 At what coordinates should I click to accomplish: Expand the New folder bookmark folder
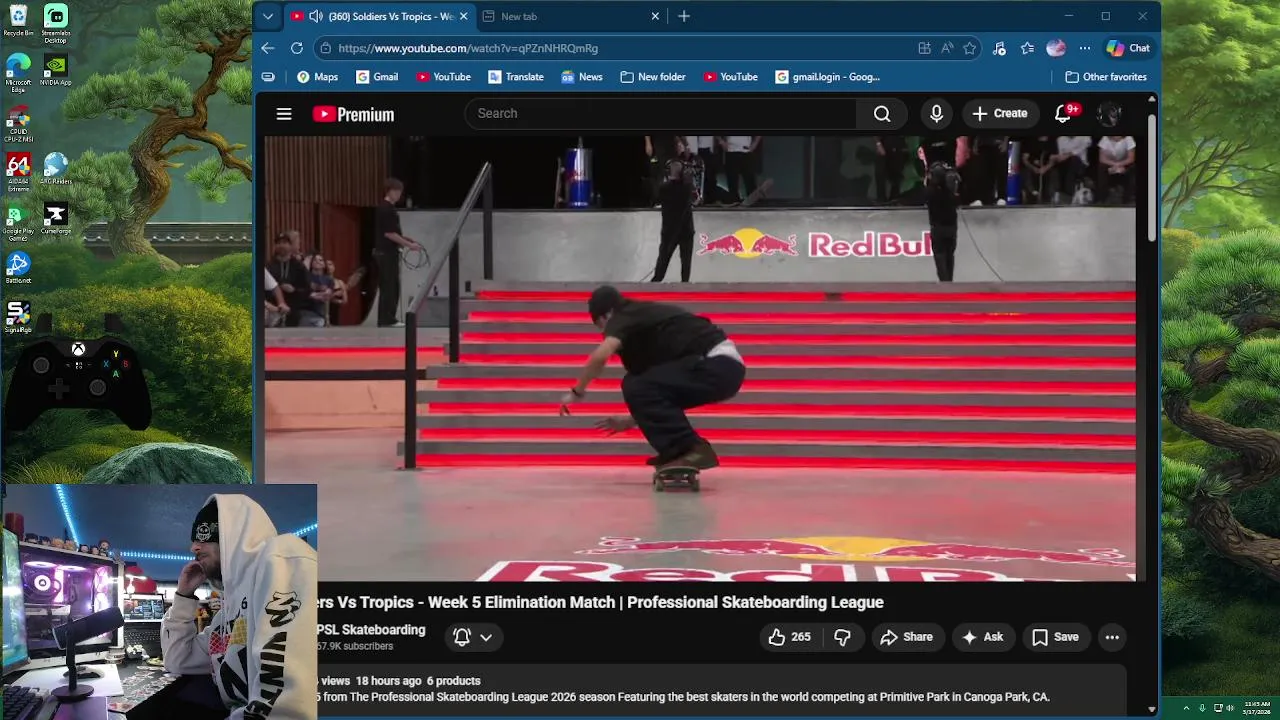[x=653, y=77]
